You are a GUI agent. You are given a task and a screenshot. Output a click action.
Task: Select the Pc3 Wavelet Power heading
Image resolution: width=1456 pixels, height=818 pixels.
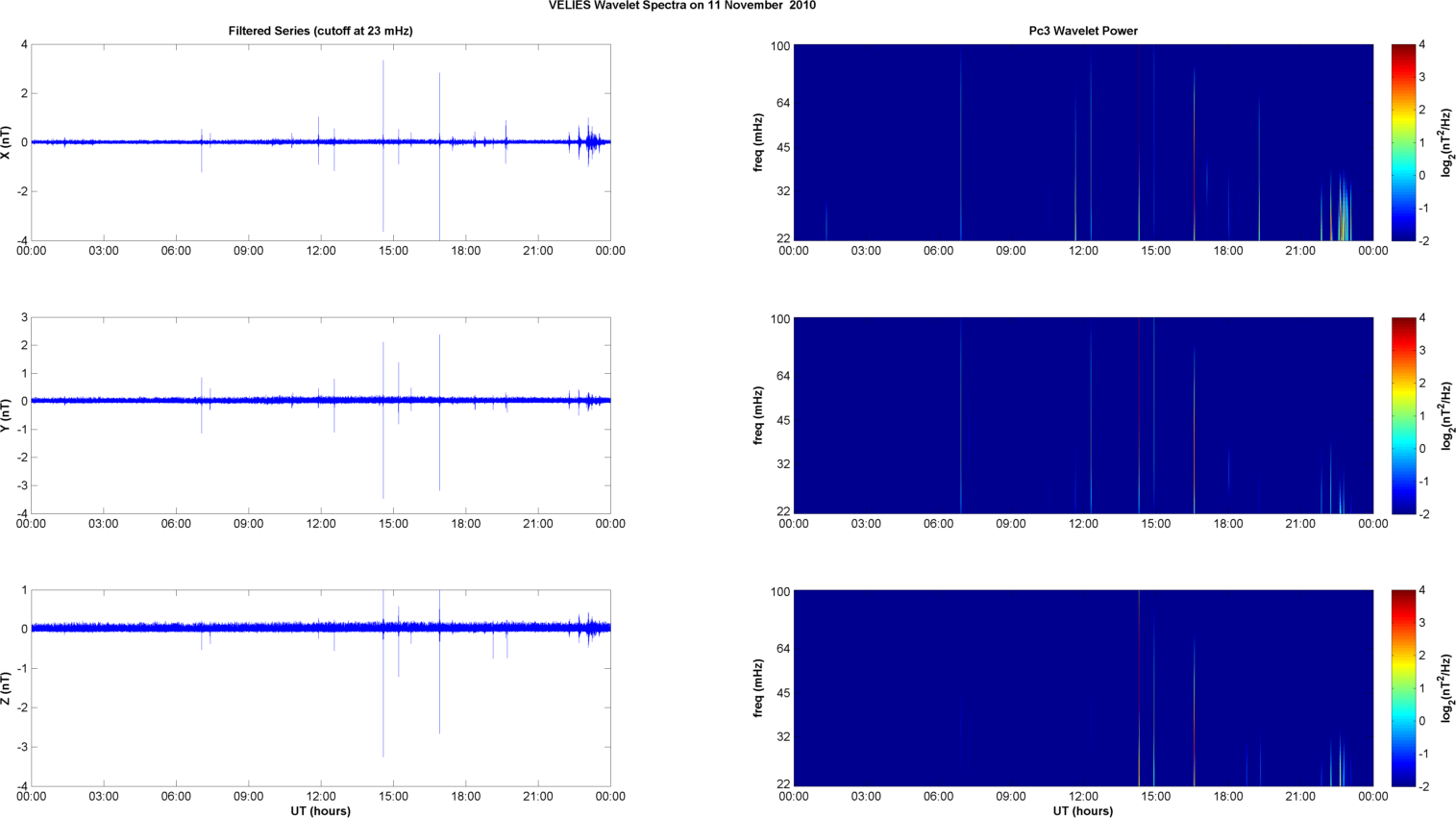(1083, 31)
